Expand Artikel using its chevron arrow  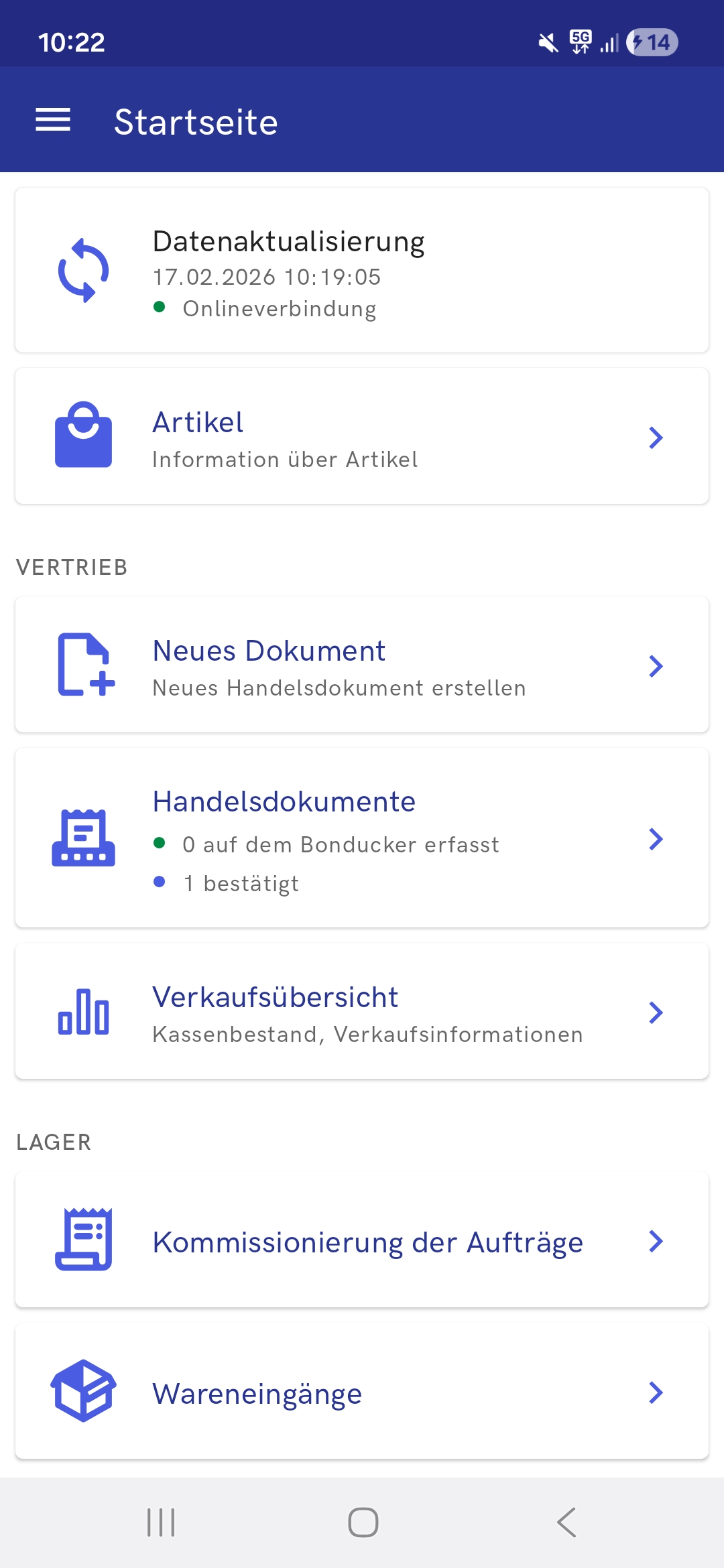(656, 438)
